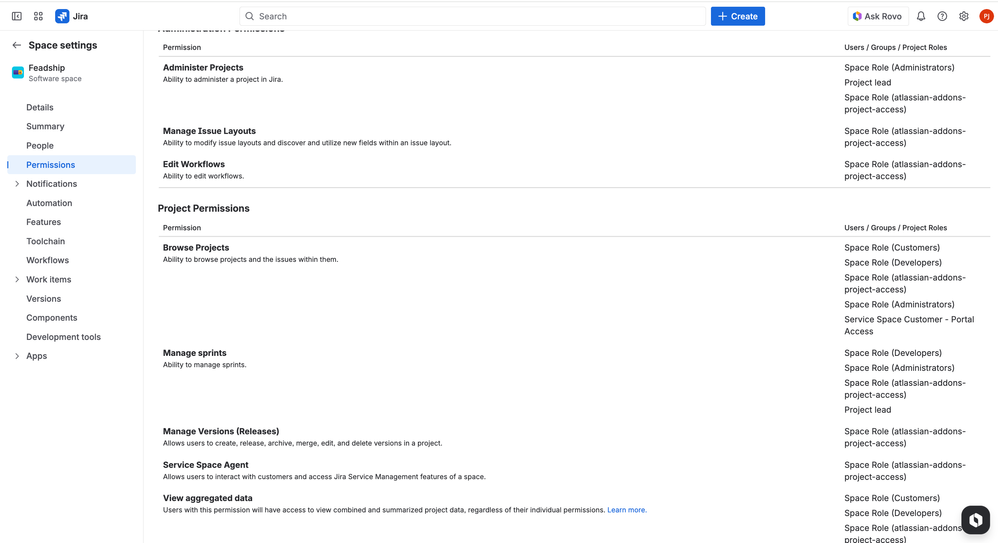Click Space Role (Customers) under View aggregated data

[892, 498]
